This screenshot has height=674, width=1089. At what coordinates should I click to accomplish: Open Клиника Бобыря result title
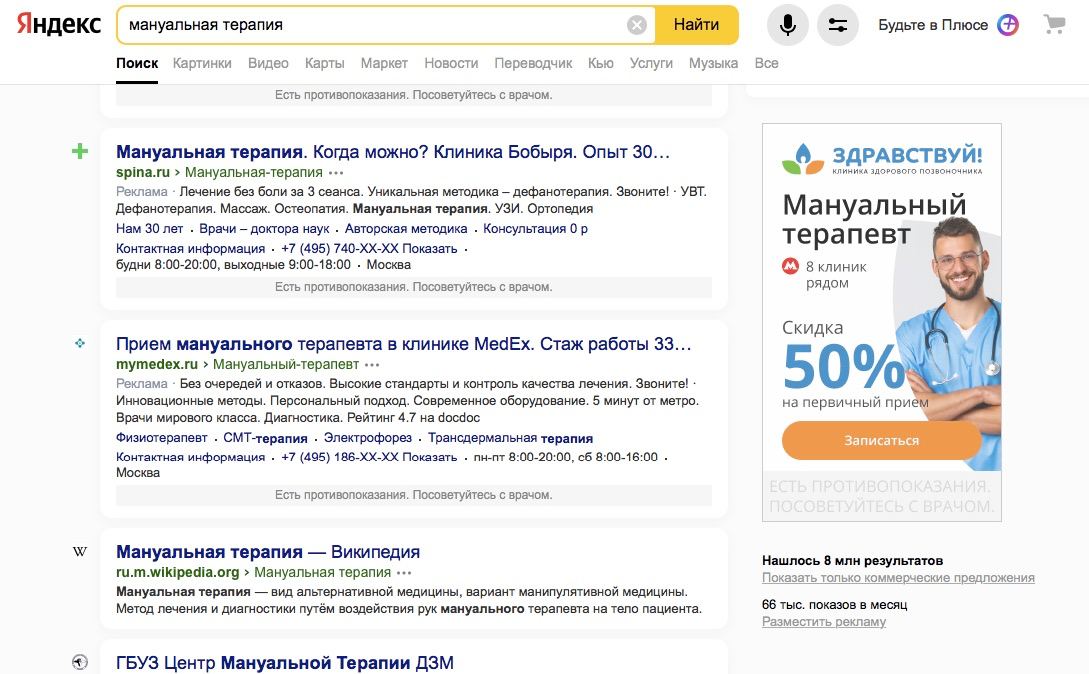point(393,151)
